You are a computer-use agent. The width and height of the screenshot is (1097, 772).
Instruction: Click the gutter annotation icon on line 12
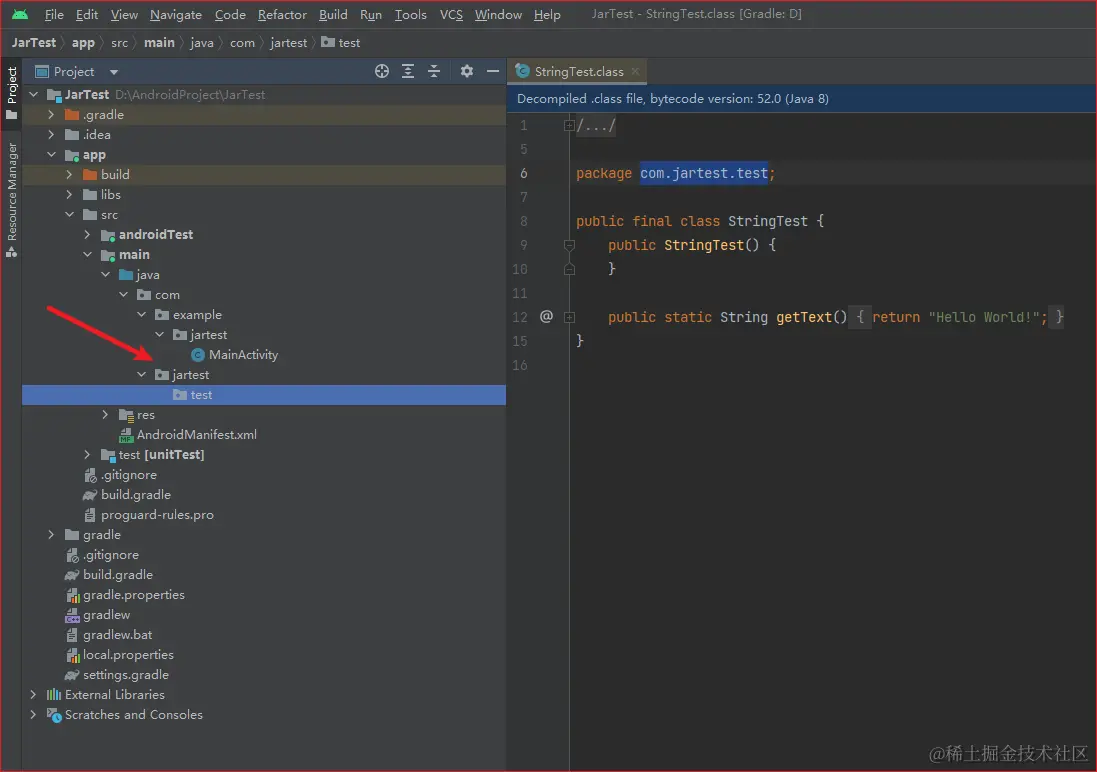(x=546, y=317)
